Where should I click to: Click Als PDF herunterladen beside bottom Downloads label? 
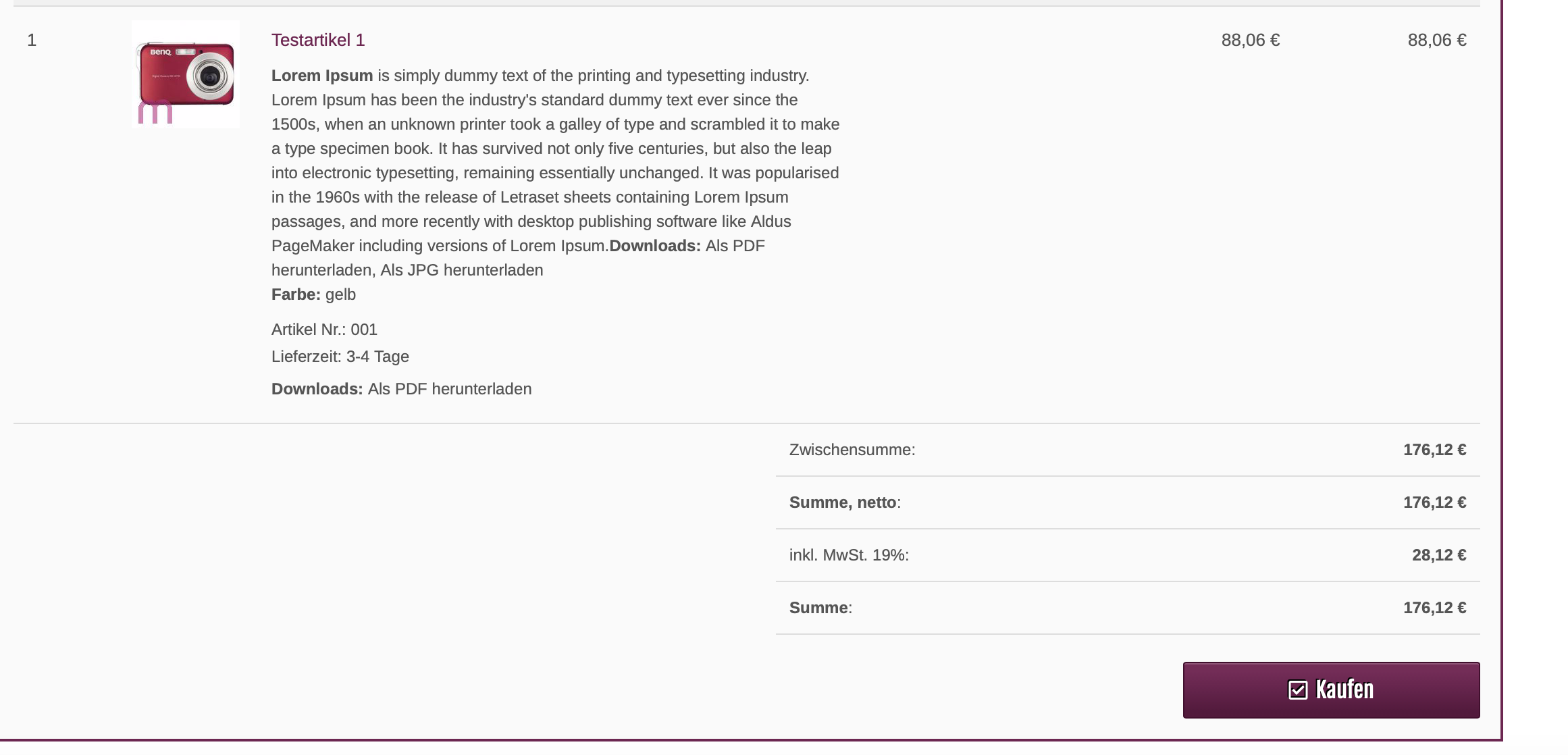coord(450,389)
